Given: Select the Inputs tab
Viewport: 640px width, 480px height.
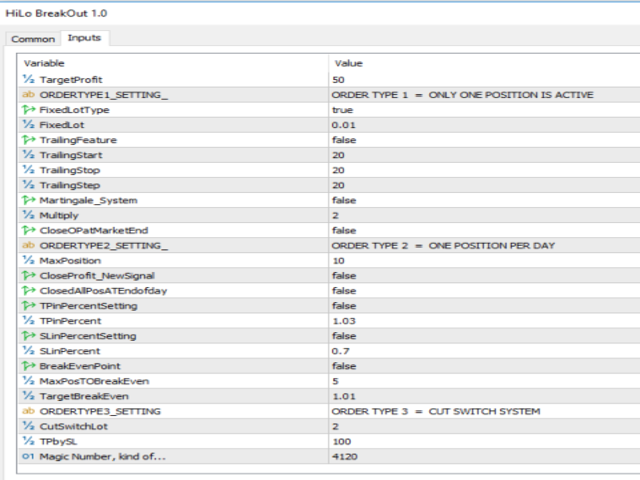Looking at the screenshot, I should (x=84, y=38).
